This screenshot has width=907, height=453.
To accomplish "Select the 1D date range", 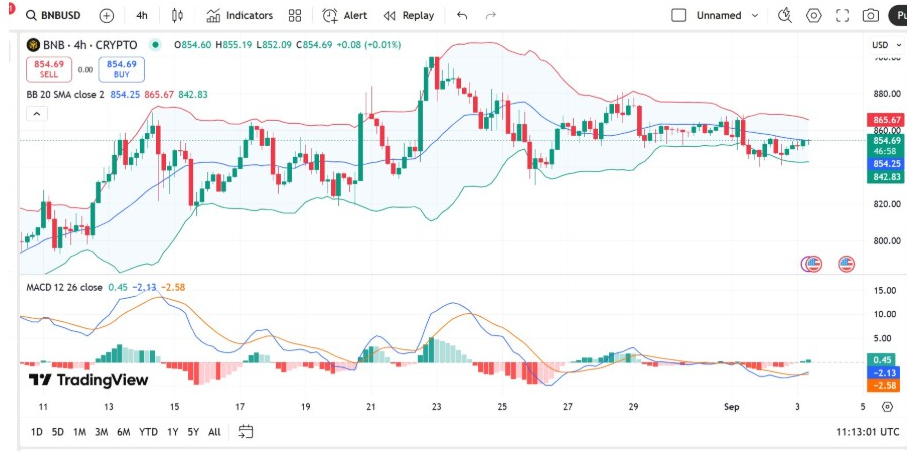I will (36, 432).
